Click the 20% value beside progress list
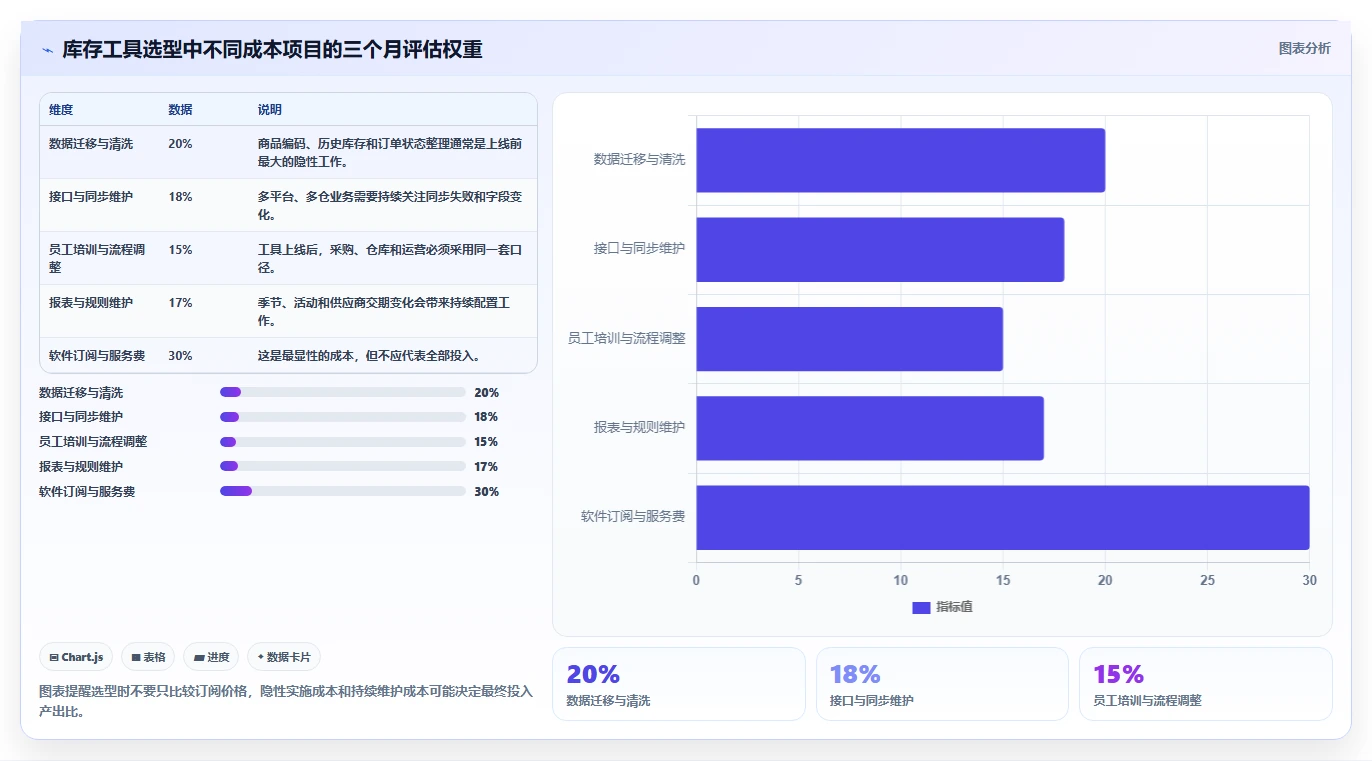The width and height of the screenshot is (1372, 761). [x=486, y=393]
